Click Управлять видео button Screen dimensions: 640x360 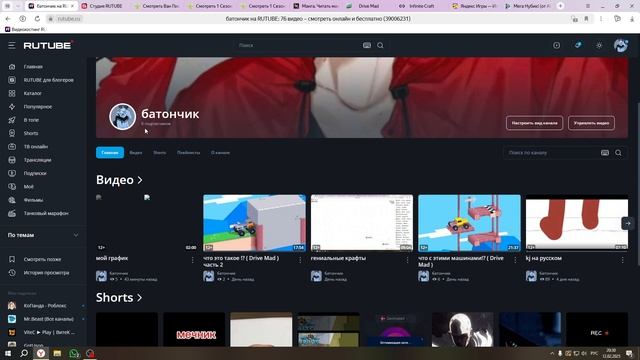591,123
